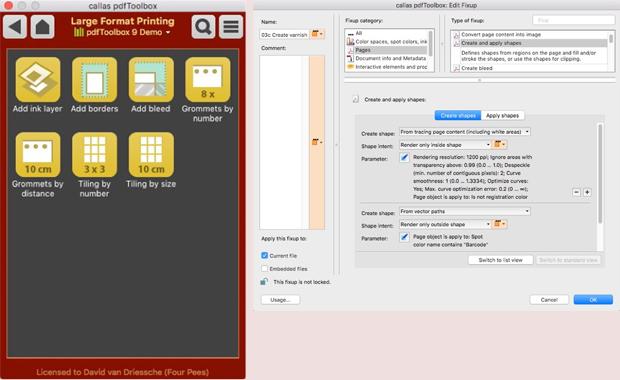Viewport: 620px width, 380px height.
Task: Switch to the Create shapes tab
Action: pos(458,115)
